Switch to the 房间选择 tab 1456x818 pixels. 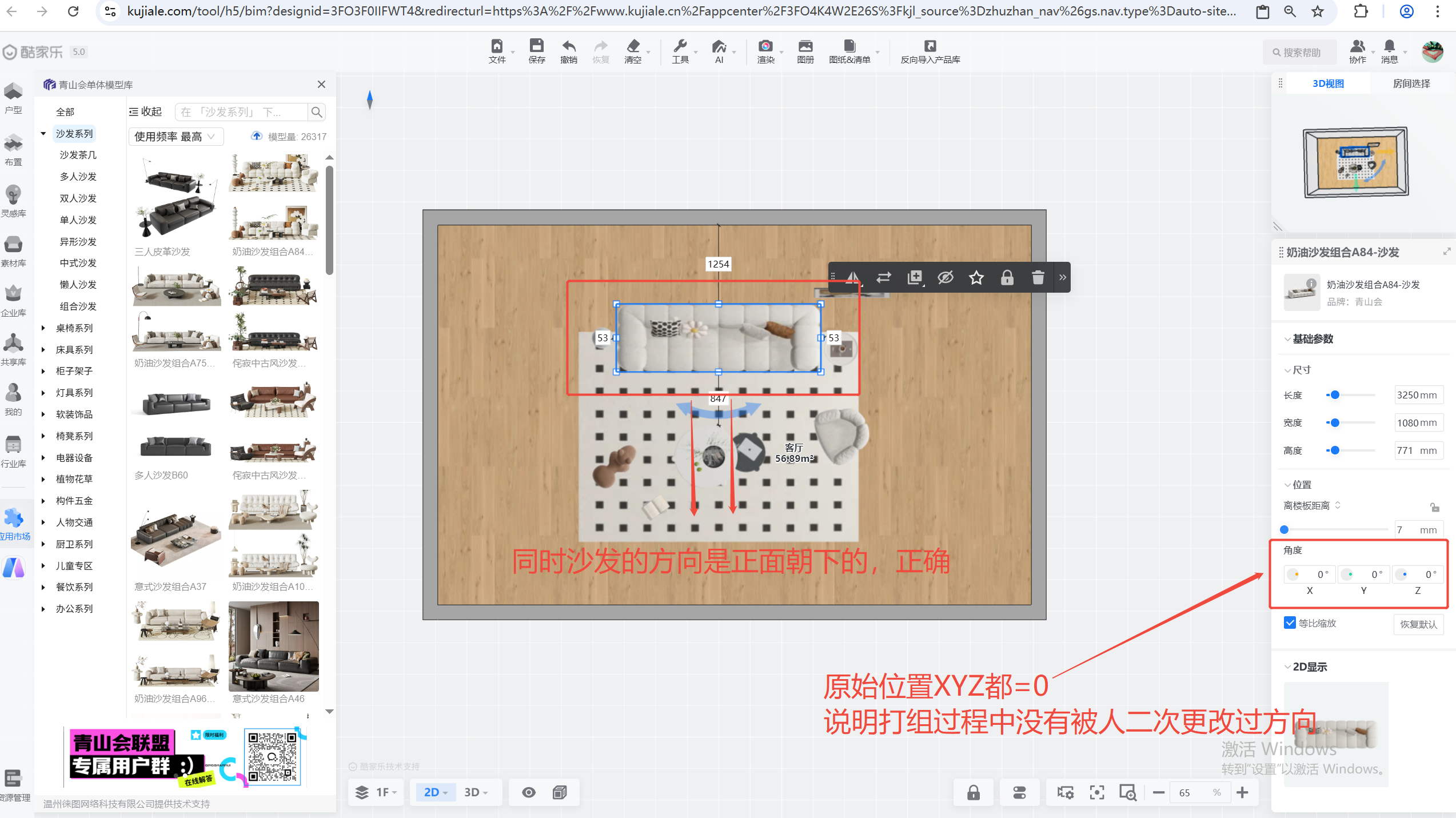coord(1411,83)
